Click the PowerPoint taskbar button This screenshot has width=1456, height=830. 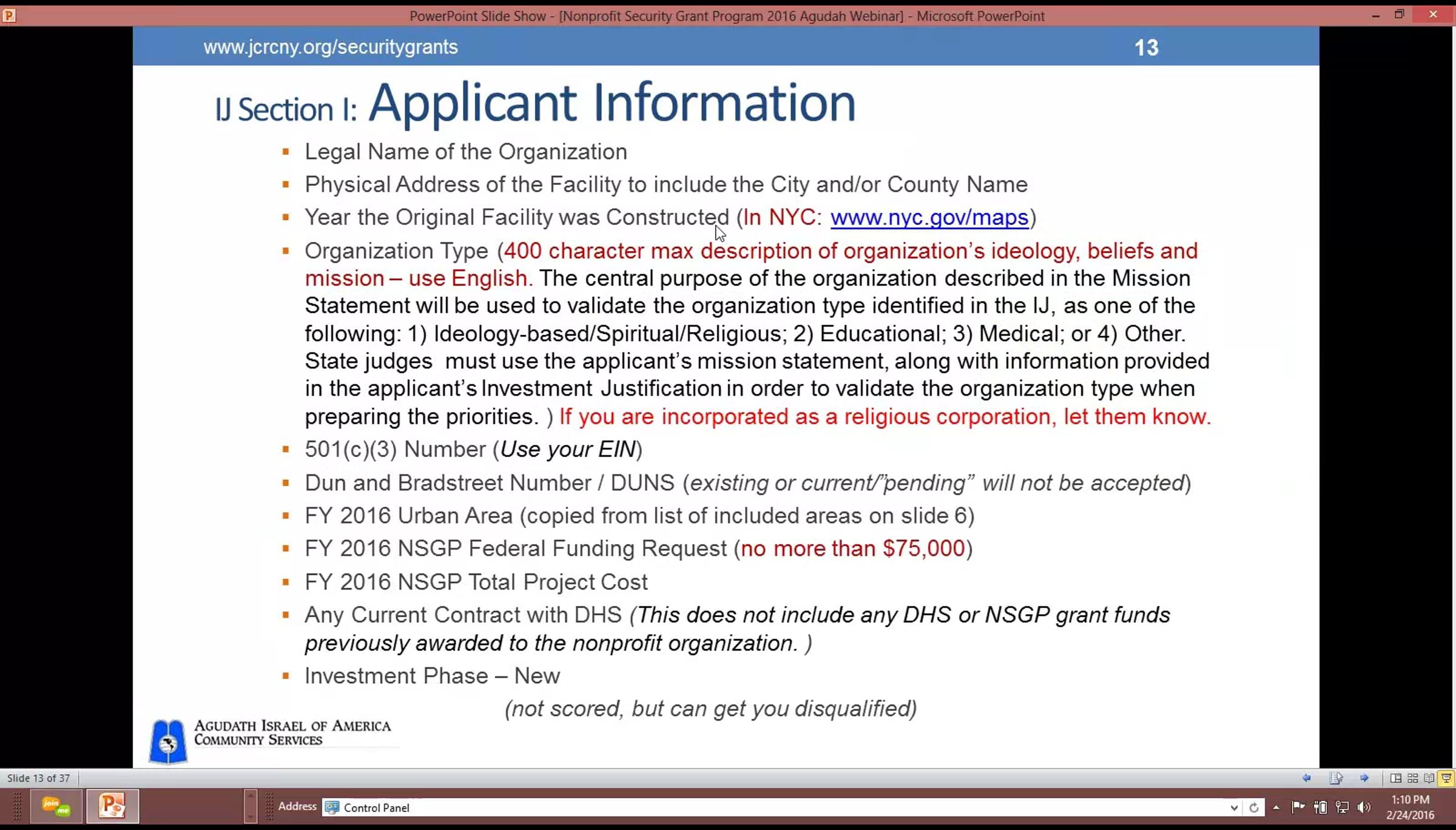point(112,806)
